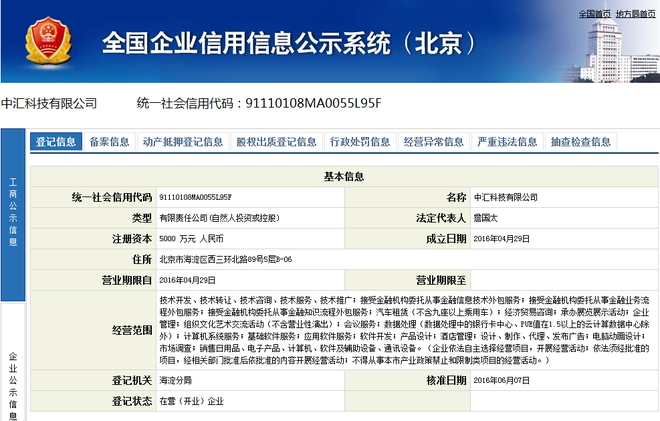This screenshot has height=421, width=660.
Task: Click the 经营范围 description text
Action: [404, 330]
